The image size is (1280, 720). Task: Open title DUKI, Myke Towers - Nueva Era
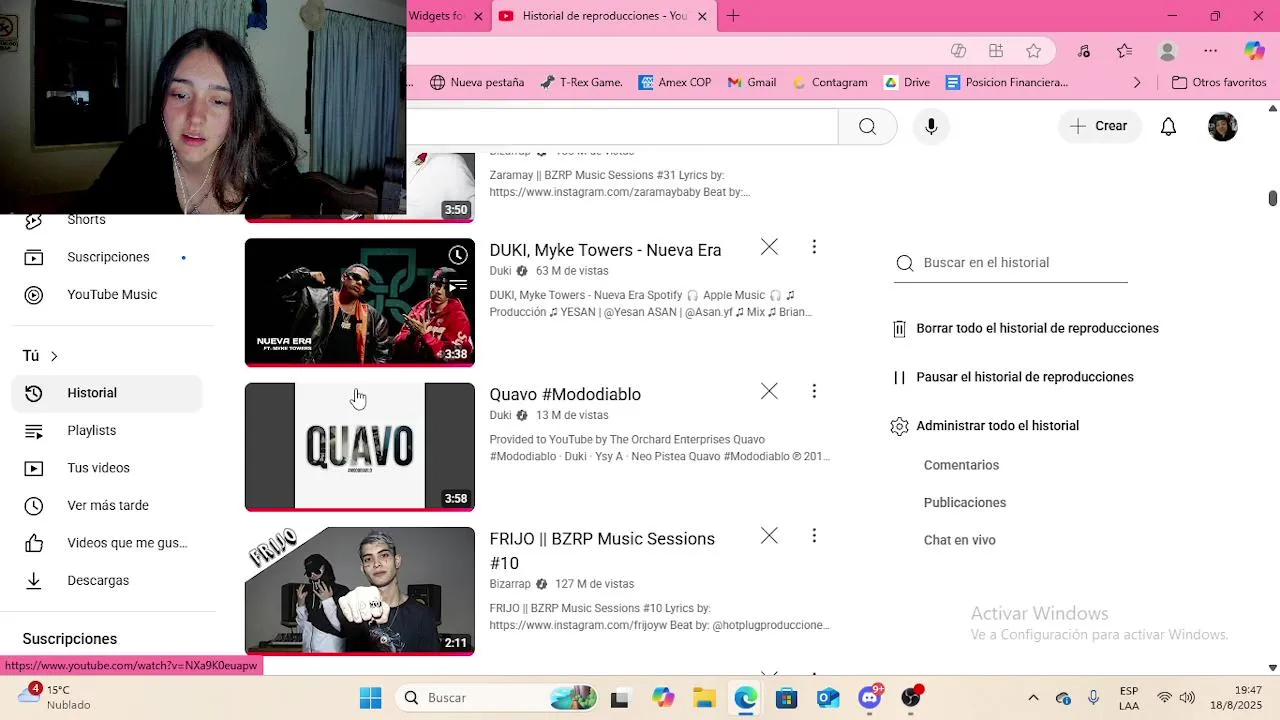[605, 250]
